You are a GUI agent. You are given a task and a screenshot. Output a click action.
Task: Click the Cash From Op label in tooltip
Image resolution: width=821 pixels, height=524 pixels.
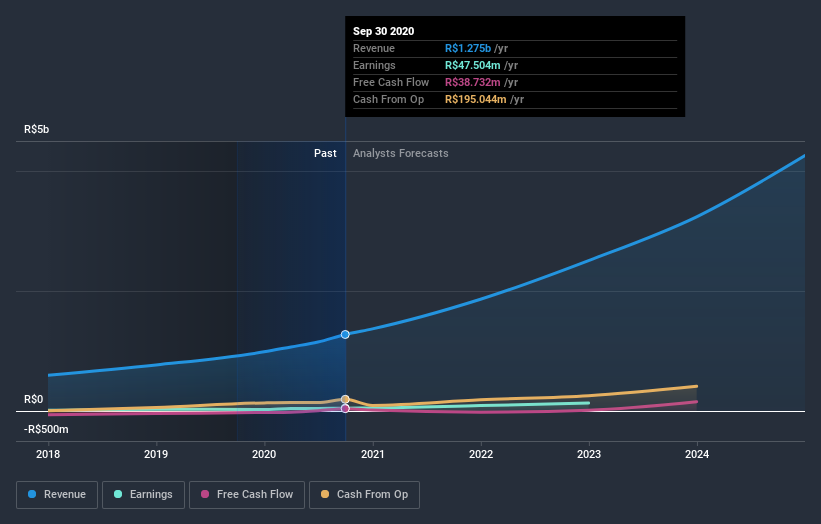pyautogui.click(x=389, y=99)
